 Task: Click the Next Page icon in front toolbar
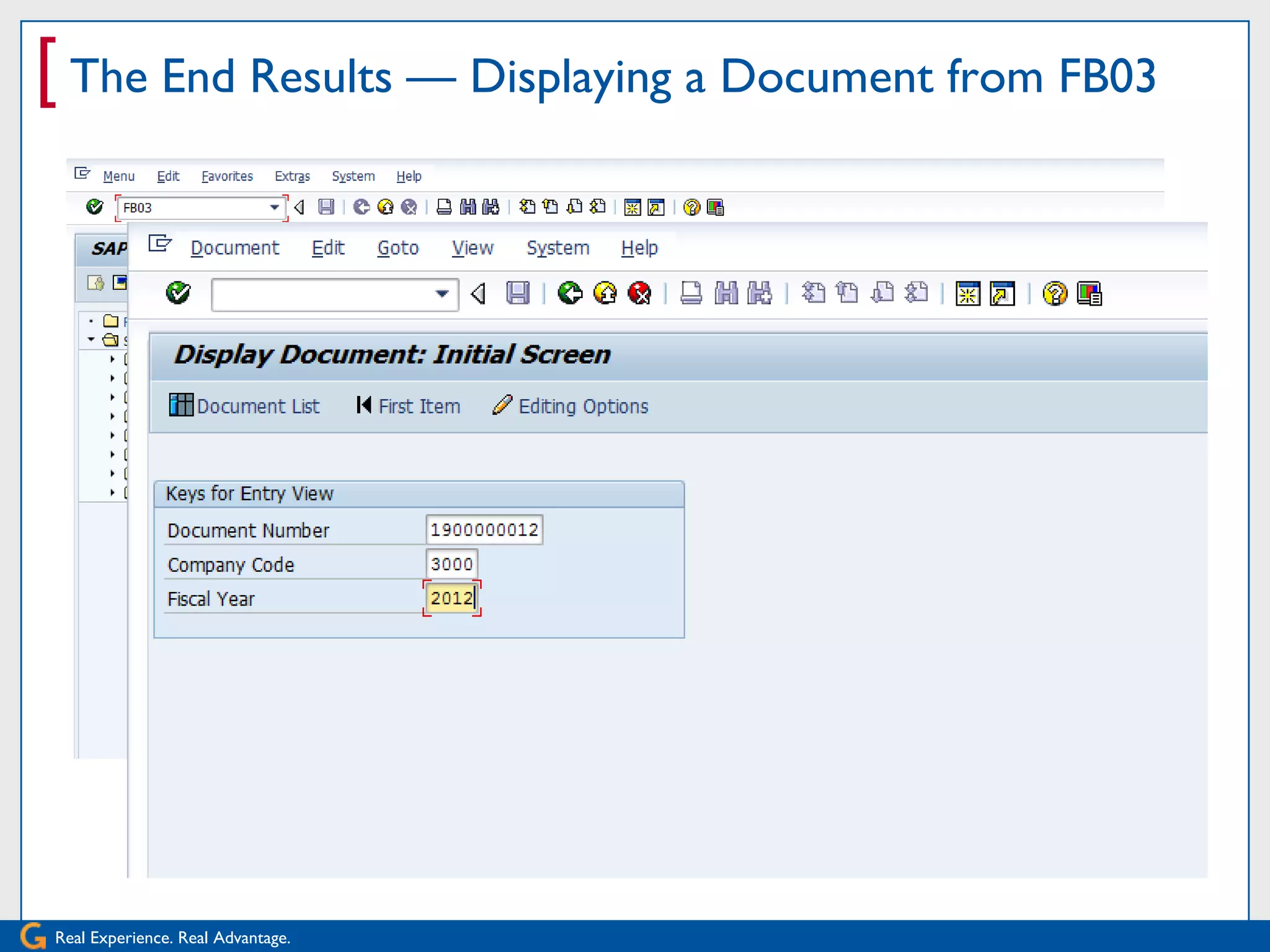click(x=882, y=293)
